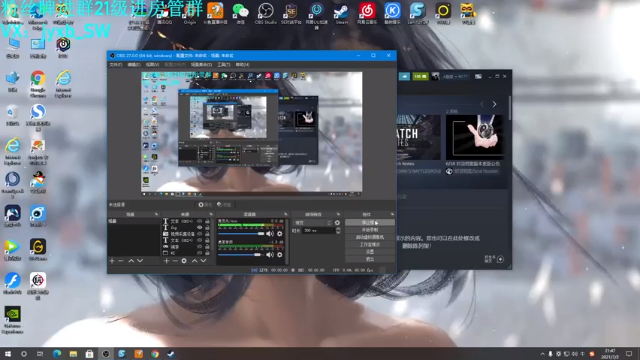Screen dimensions: 640x360
Task: Open GeForce Experience desktop shortcut
Action: [12, 320]
